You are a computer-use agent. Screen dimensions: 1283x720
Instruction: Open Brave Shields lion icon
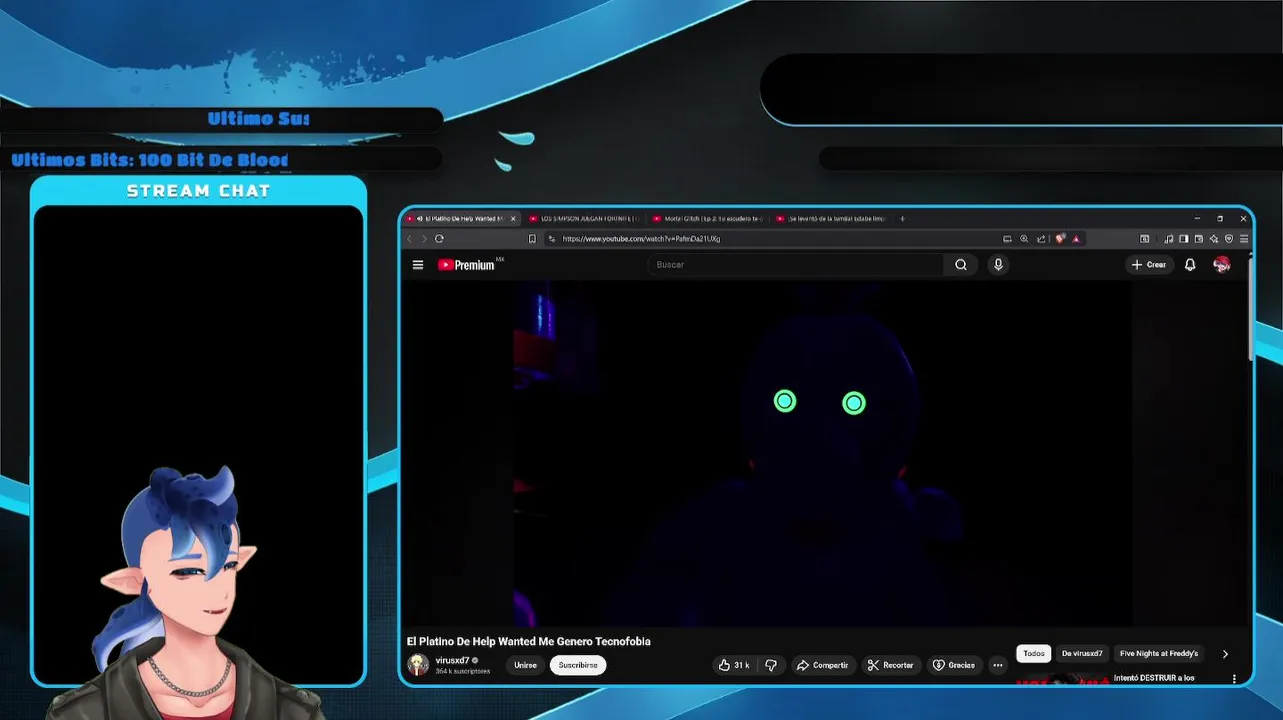click(x=1060, y=239)
